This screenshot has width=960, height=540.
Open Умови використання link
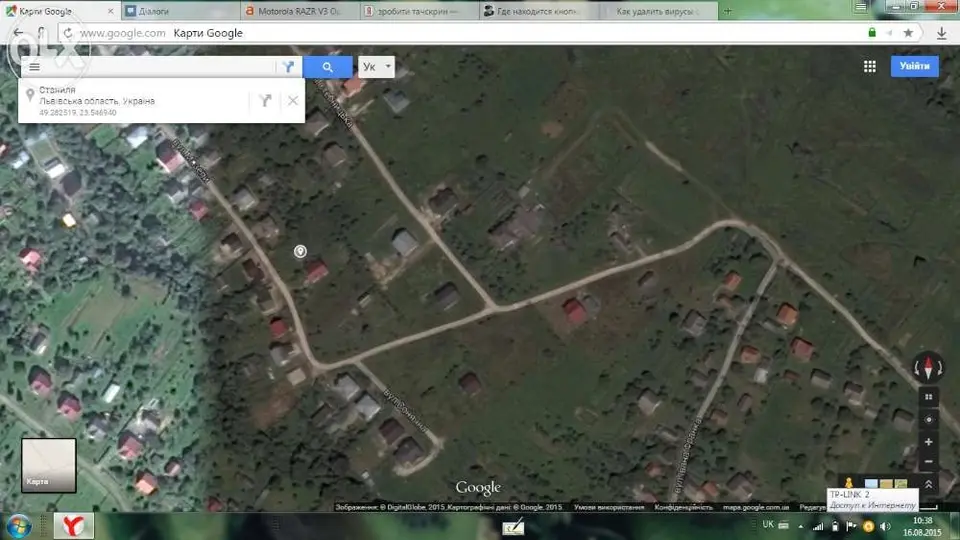pos(609,507)
